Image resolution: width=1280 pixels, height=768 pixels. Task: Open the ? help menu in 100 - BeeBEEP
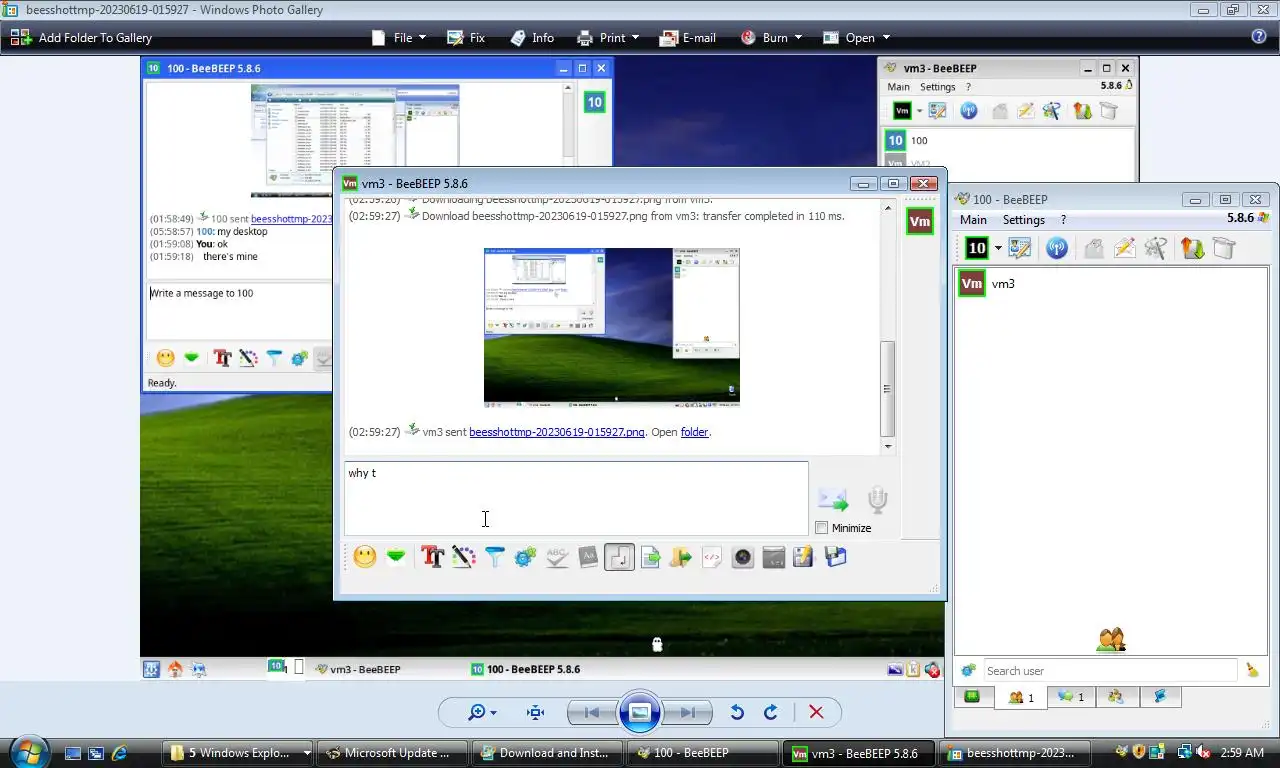tap(1063, 220)
